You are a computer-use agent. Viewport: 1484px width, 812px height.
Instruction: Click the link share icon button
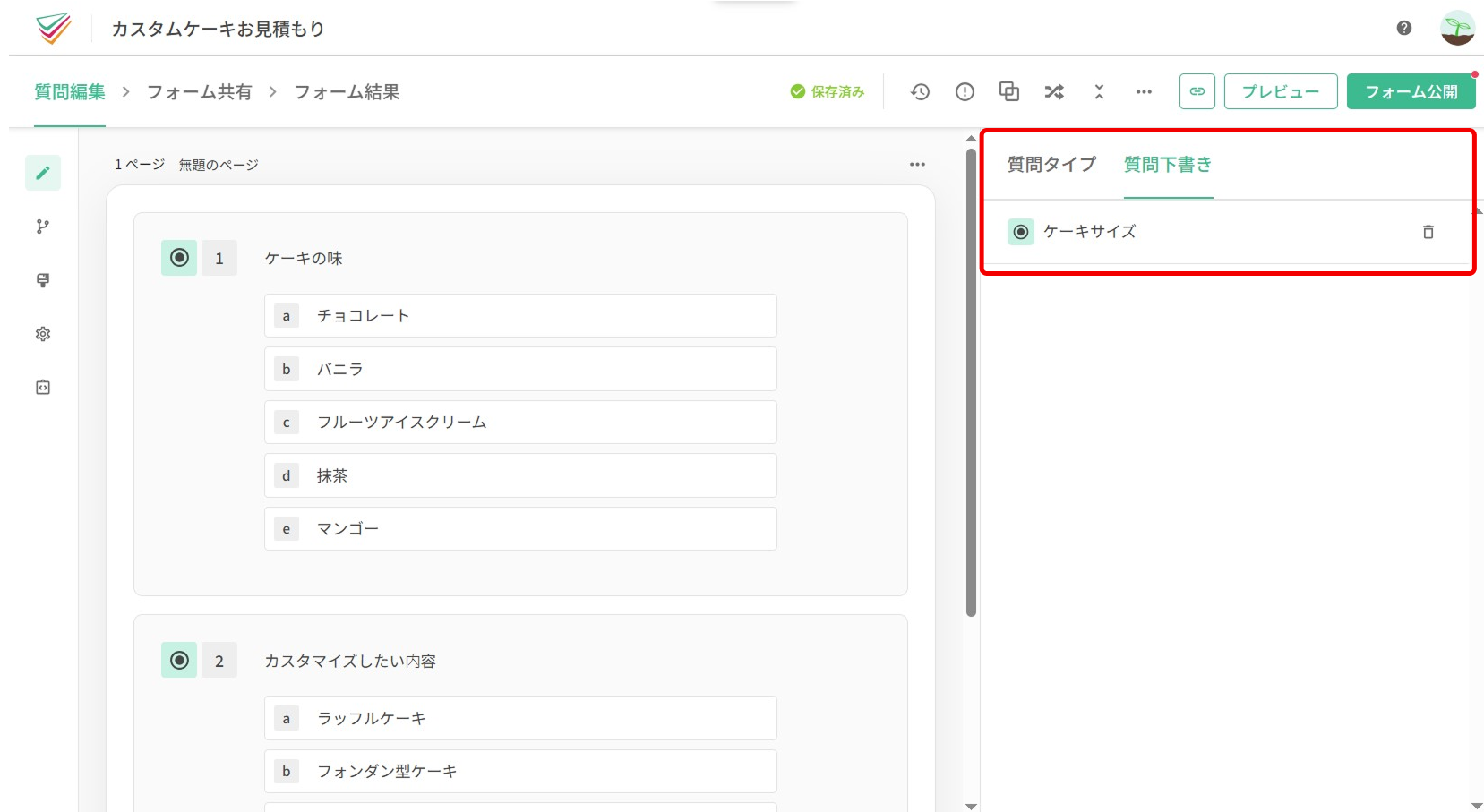click(x=1197, y=91)
